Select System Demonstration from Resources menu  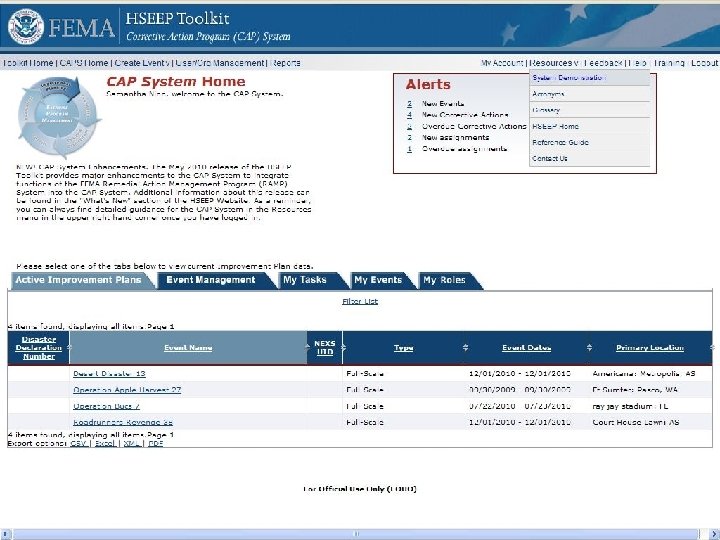590,78
